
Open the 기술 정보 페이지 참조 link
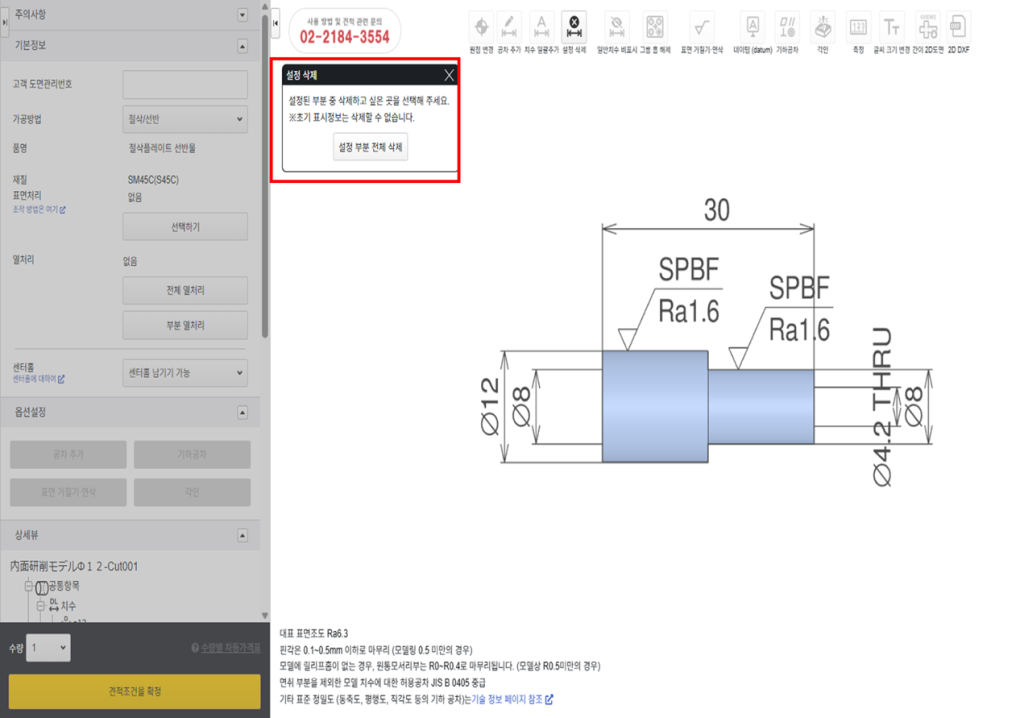pyautogui.click(x=512, y=700)
